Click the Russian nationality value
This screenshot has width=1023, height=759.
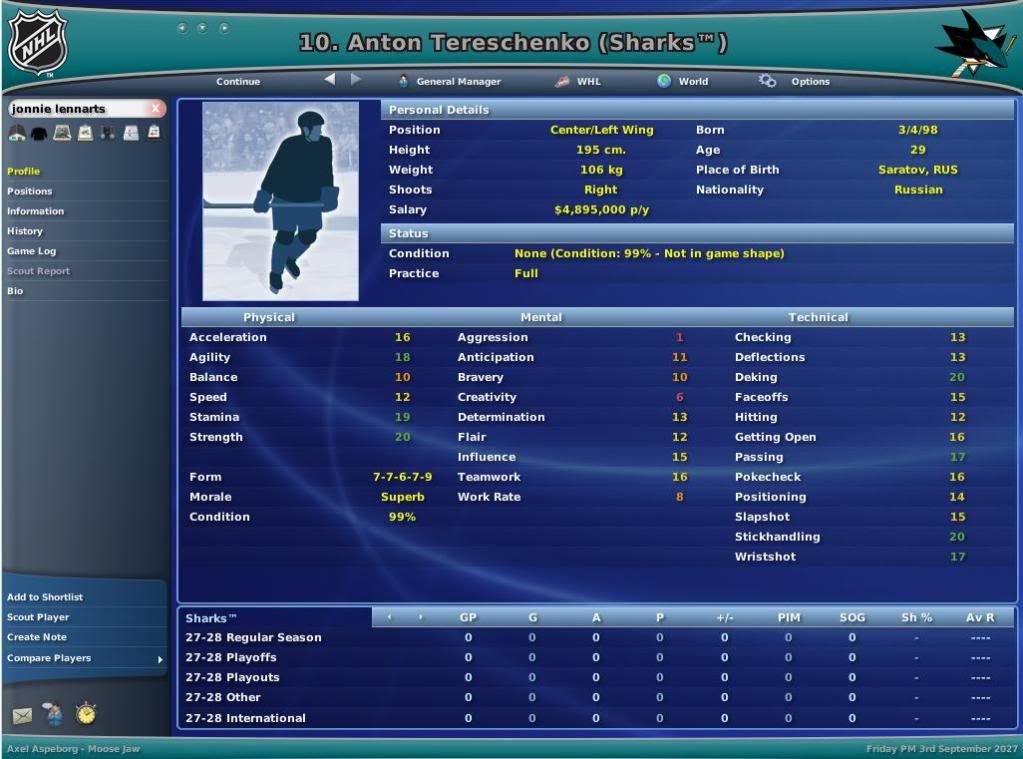(x=918, y=190)
